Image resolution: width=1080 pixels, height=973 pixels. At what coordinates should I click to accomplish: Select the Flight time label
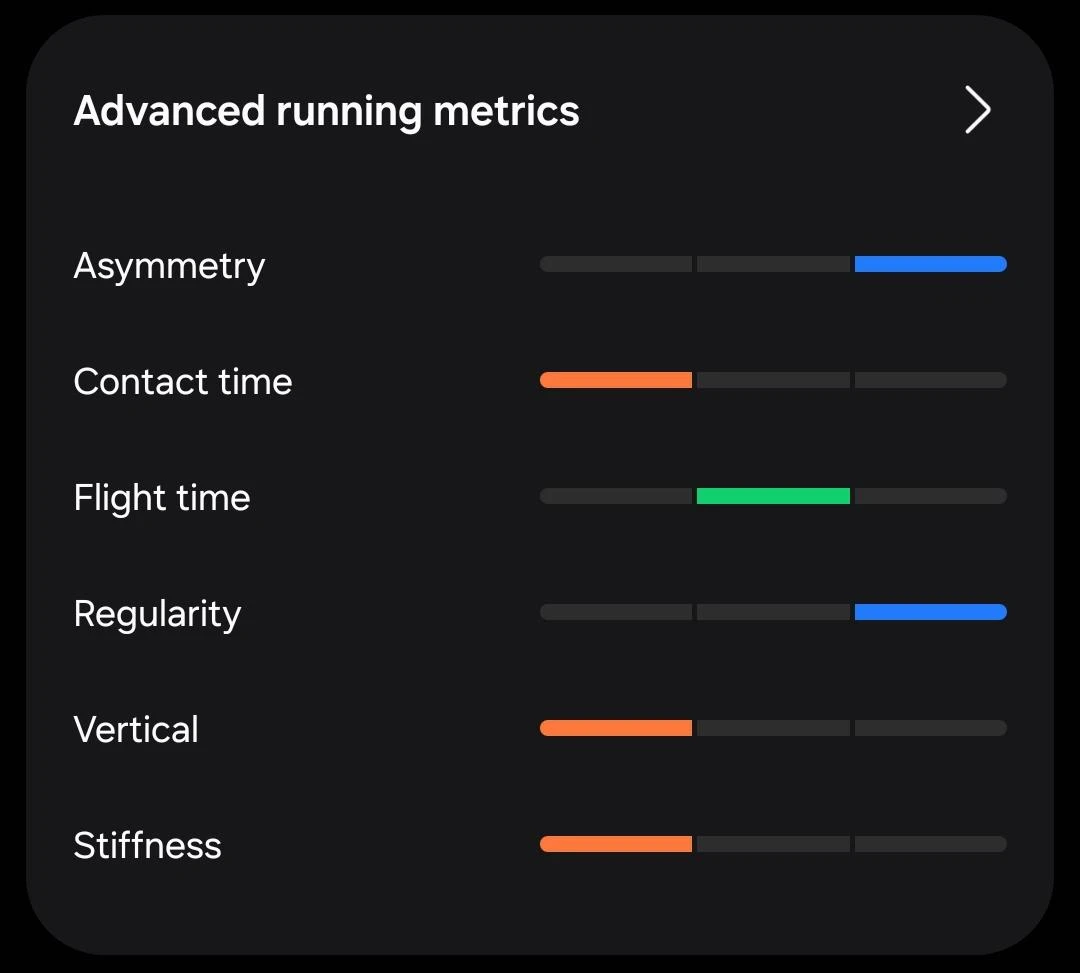(162, 498)
